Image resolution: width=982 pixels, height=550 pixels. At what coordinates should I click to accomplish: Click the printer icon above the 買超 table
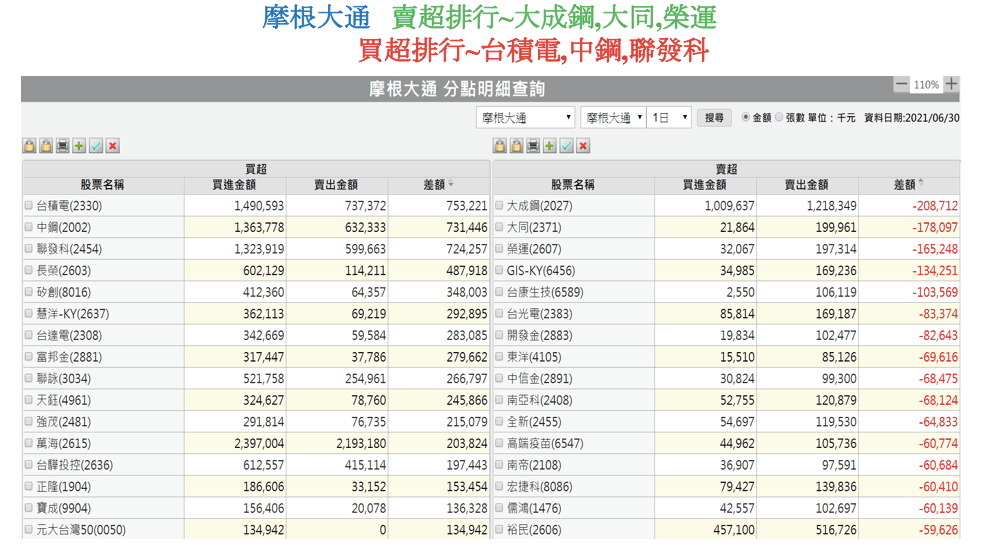(63, 146)
